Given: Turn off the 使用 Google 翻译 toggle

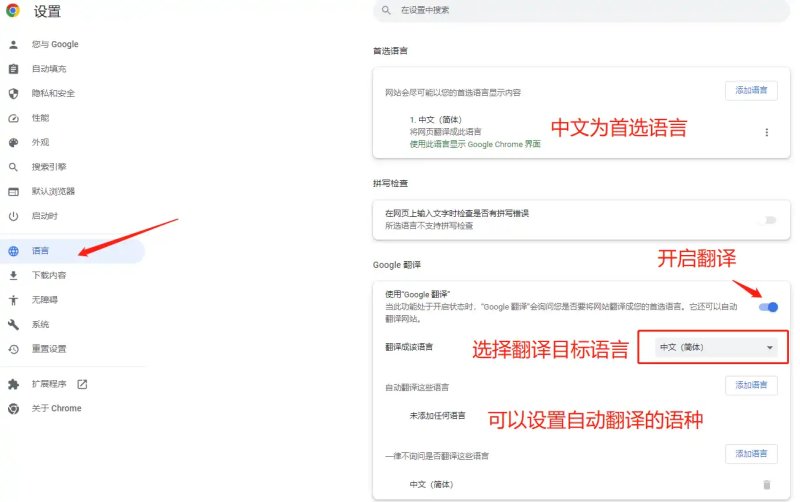Looking at the screenshot, I should click(x=768, y=307).
